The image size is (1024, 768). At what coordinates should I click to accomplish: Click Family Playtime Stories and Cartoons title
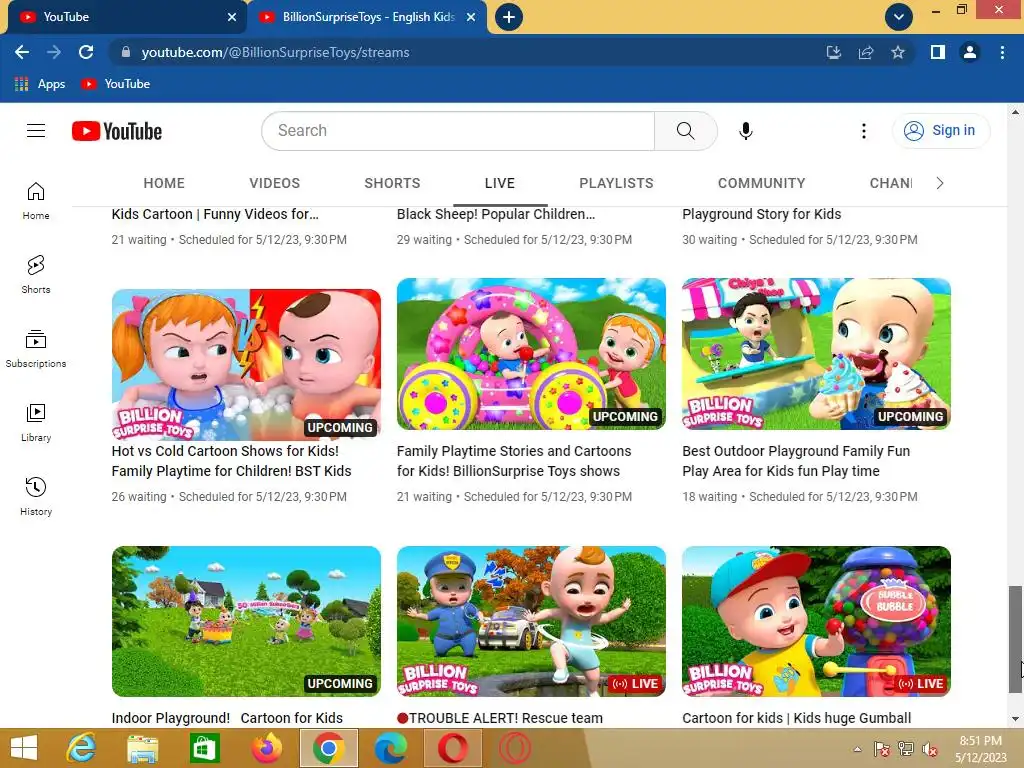coord(514,461)
